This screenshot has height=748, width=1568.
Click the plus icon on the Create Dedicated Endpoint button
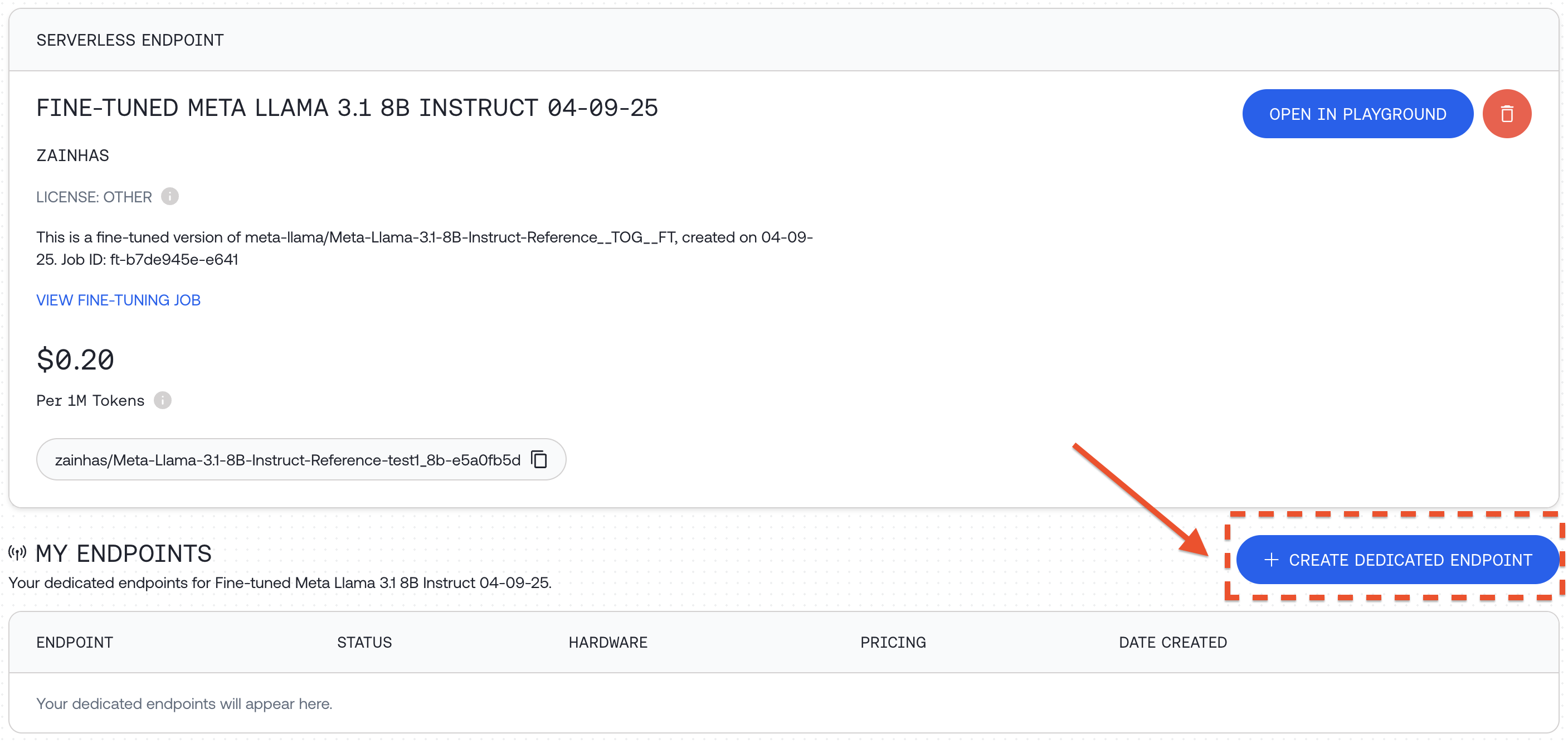[1271, 560]
